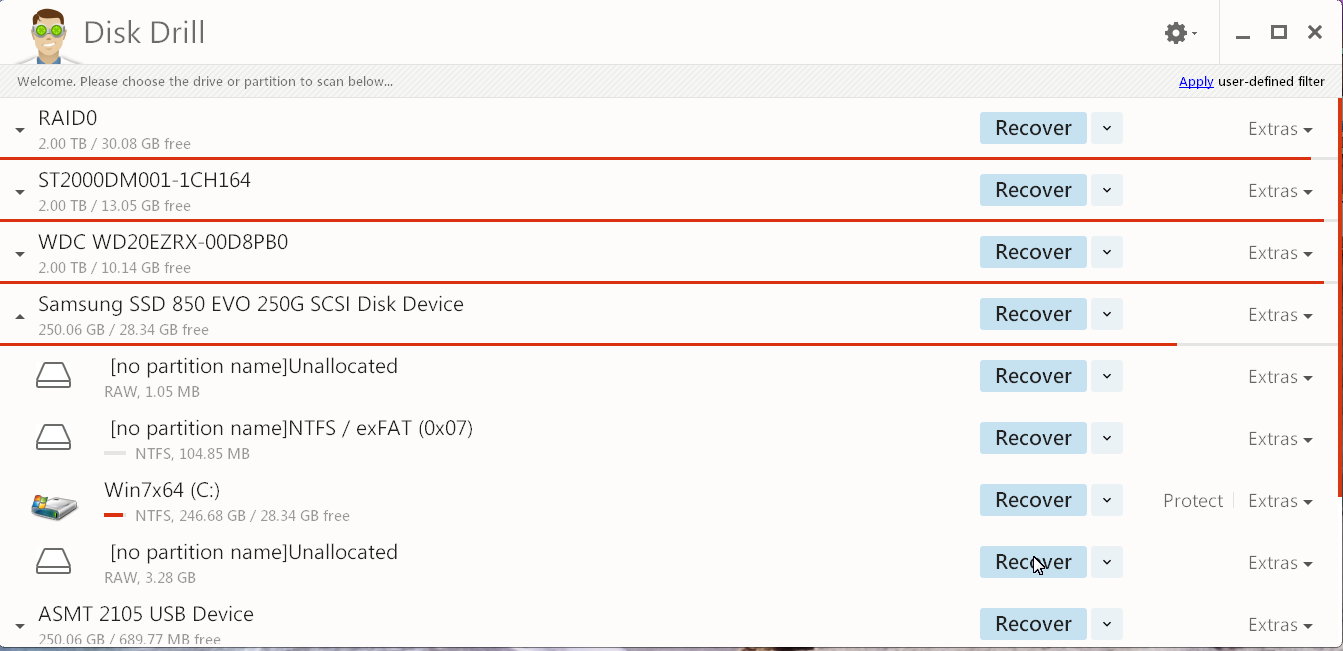Open the settings gear menu
The height and width of the screenshot is (651, 1343).
1181,33
